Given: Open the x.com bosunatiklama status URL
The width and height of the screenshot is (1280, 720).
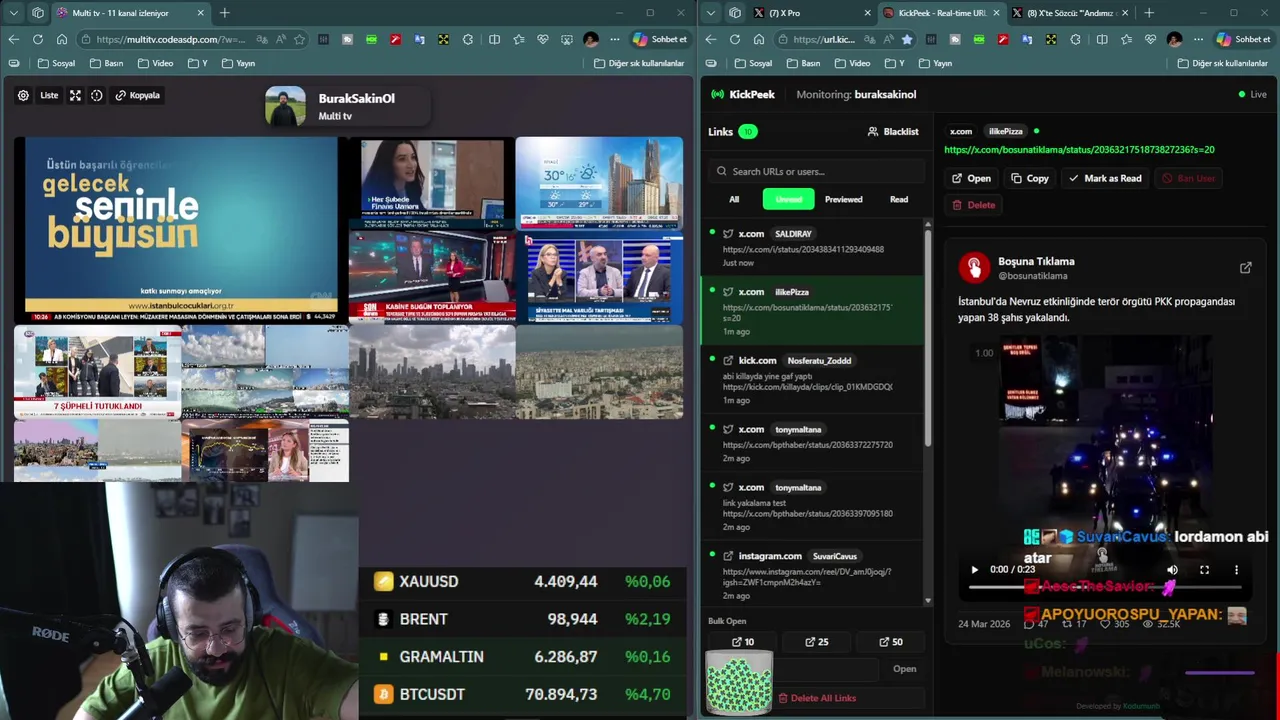Looking at the screenshot, I should click(1079, 149).
